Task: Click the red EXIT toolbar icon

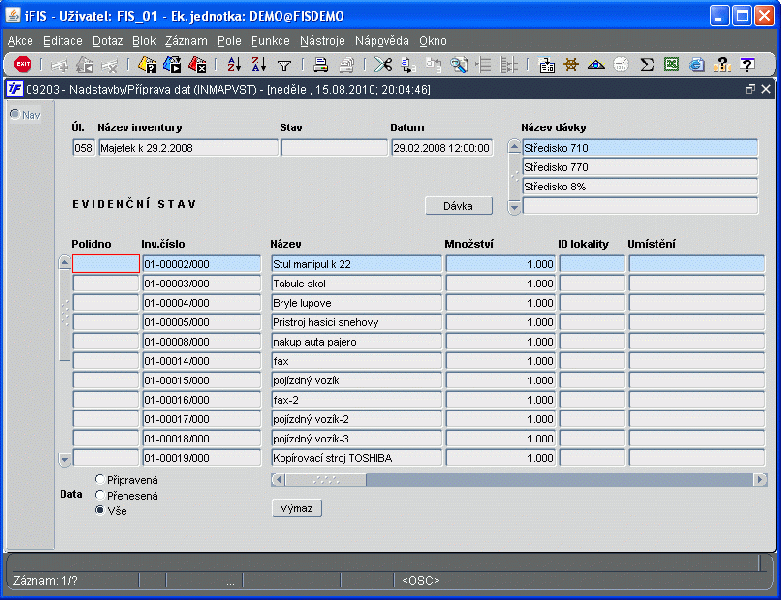Action: (22, 64)
